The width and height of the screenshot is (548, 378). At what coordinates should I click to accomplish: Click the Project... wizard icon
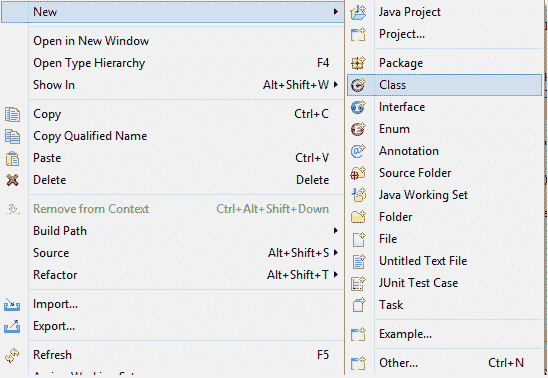(x=358, y=34)
